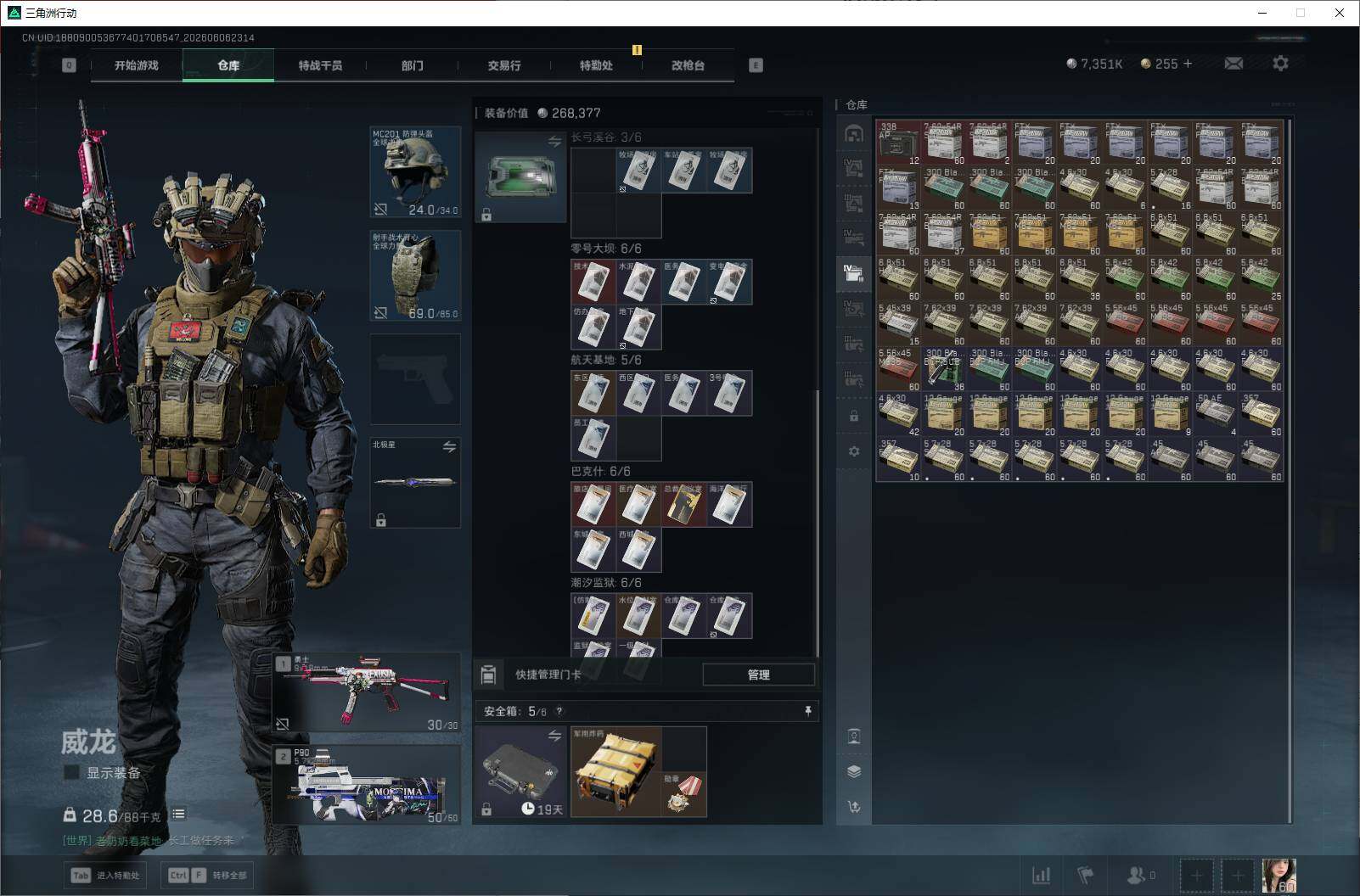
Task: Switch to the 开始游戏 tab
Action: pyautogui.click(x=137, y=65)
